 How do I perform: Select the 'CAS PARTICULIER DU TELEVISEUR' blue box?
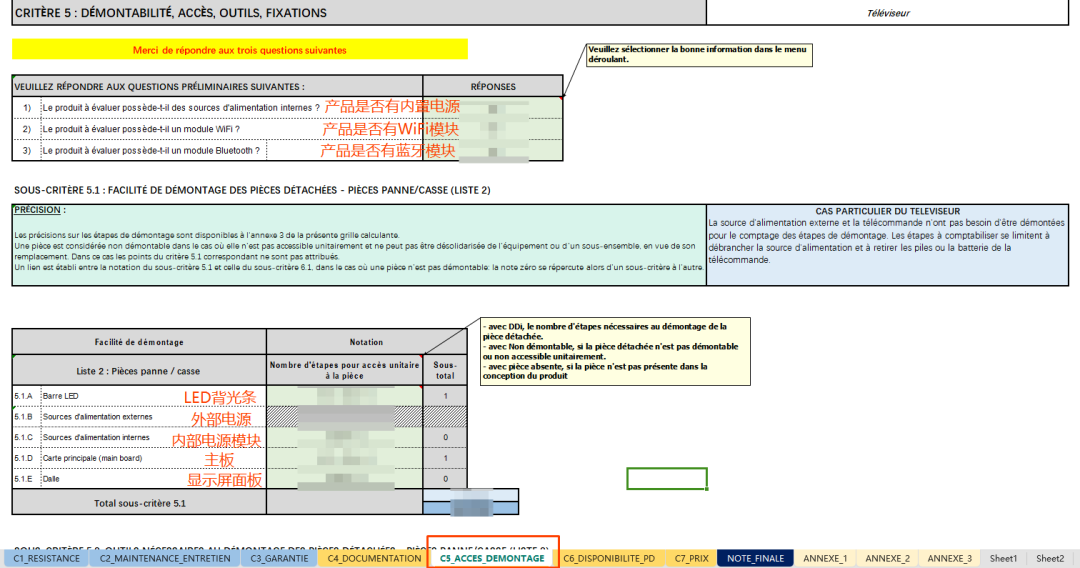[888, 244]
